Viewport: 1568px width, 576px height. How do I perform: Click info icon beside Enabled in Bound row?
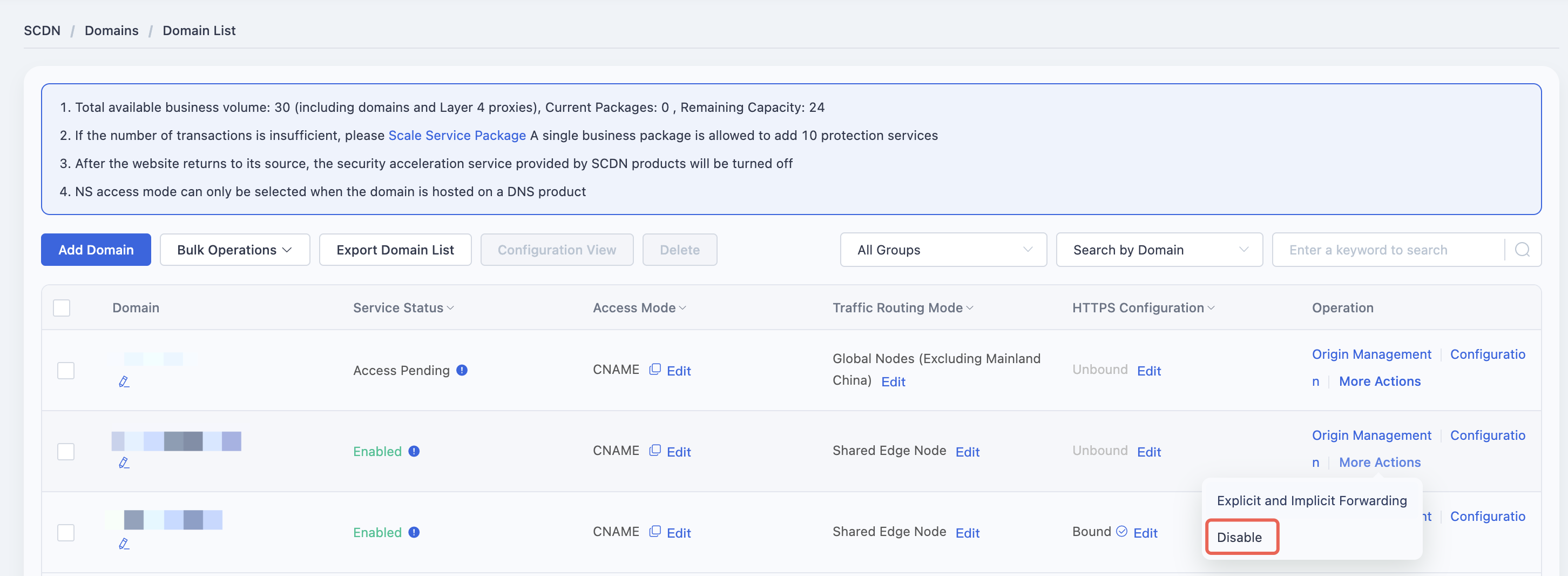coord(414,532)
